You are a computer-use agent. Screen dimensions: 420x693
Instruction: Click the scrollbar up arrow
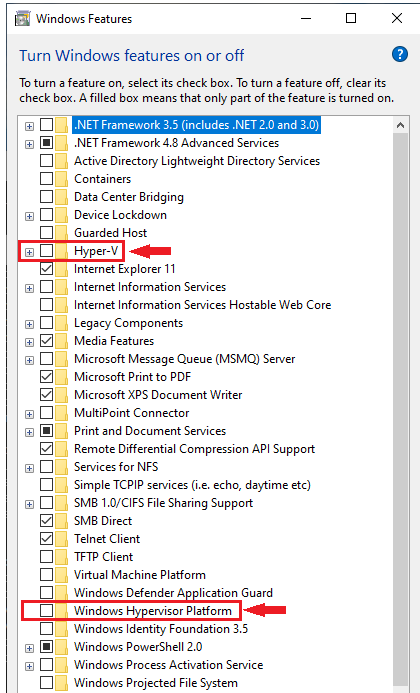pyautogui.click(x=401, y=125)
